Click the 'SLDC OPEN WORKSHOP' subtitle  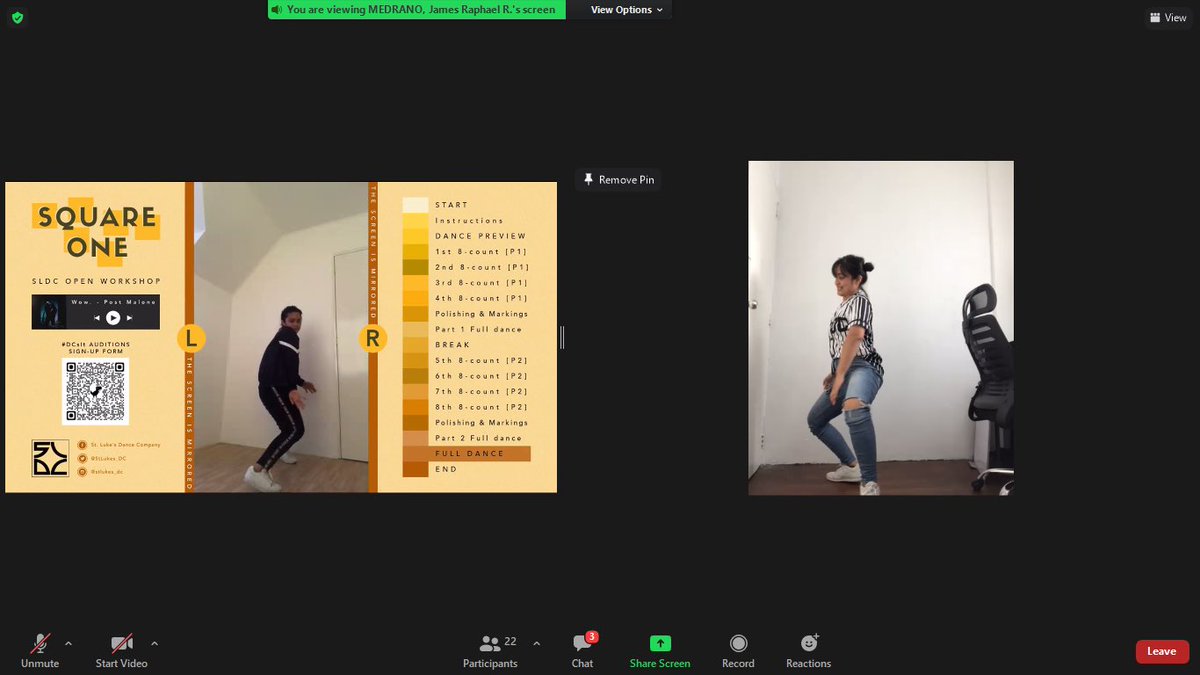[96, 281]
